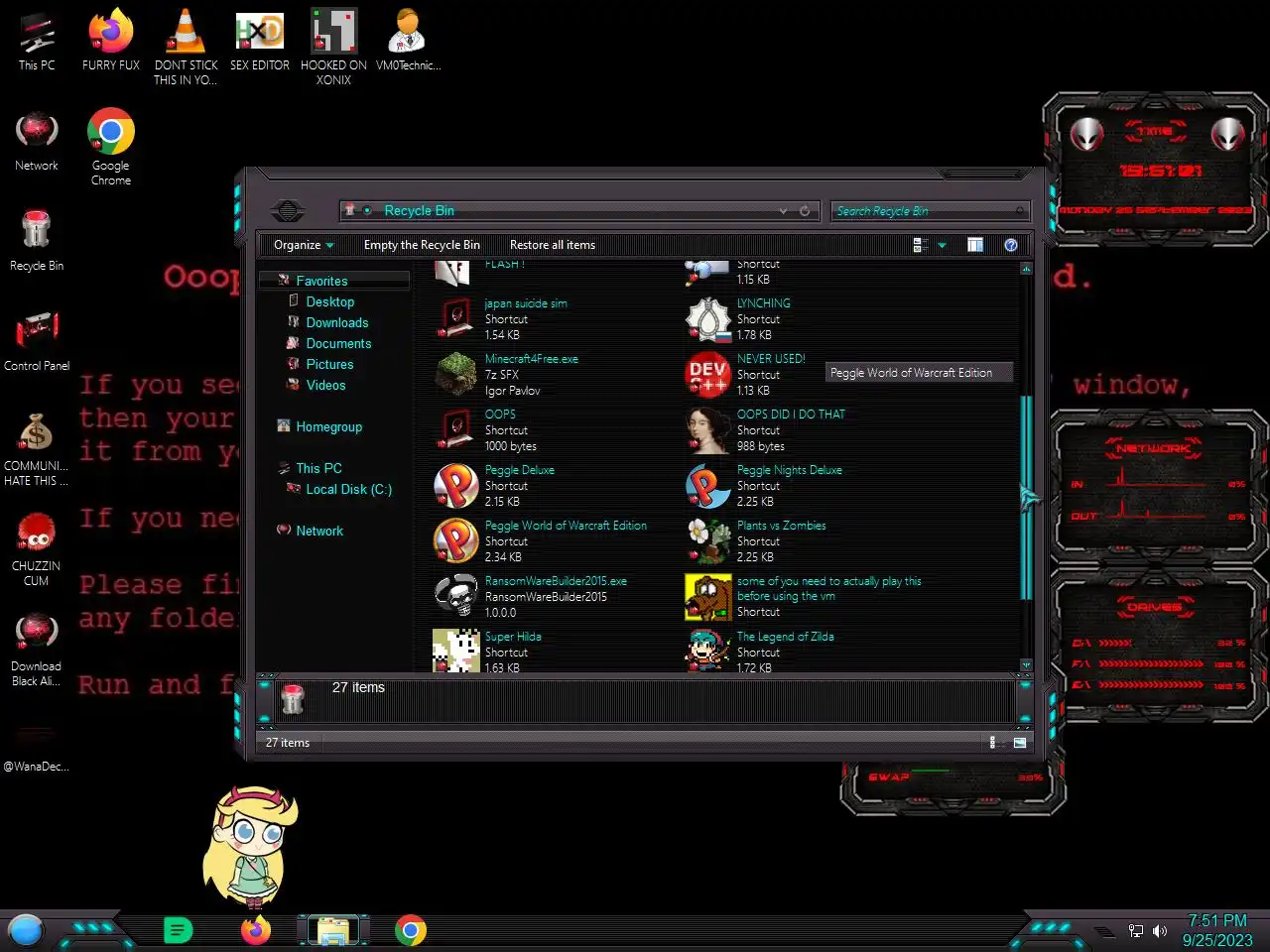Open the change view options arrow
Screen dimensions: 1270x952
[x=942, y=245]
